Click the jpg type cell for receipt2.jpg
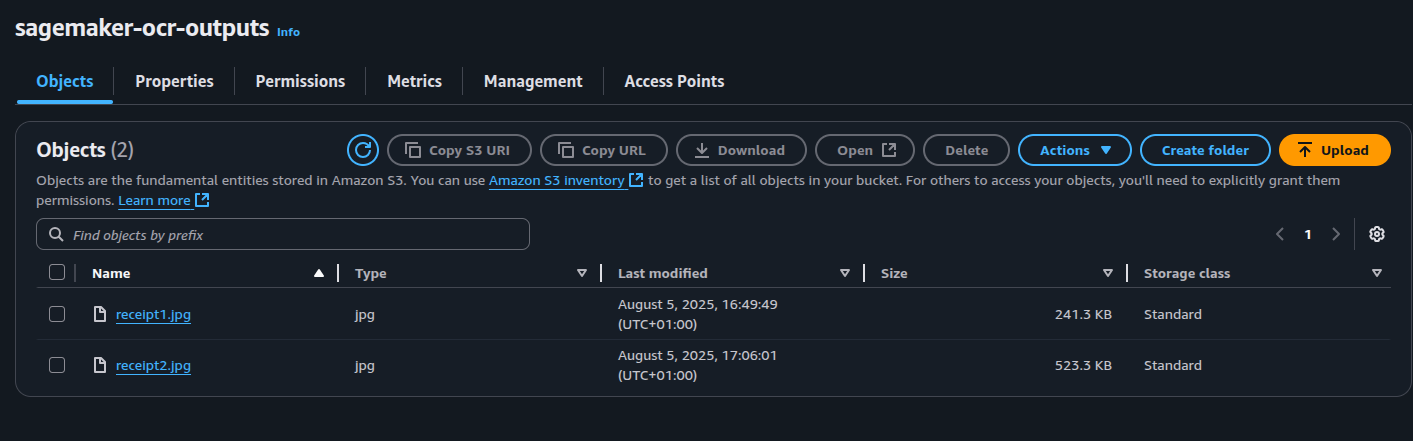Screen dimensions: 1413x441 tap(365, 365)
